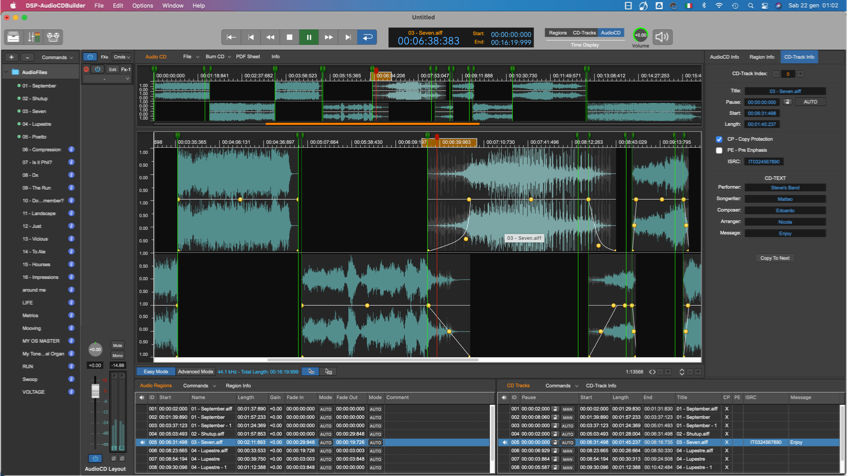Open the Options menu in the menu bar

(x=142, y=5)
